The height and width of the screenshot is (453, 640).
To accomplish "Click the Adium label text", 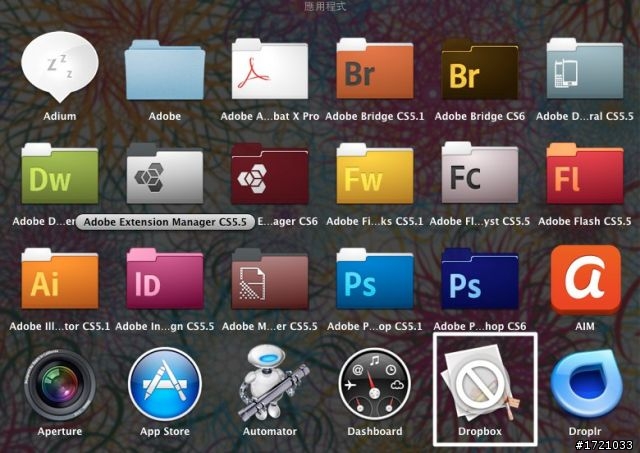I will point(60,116).
